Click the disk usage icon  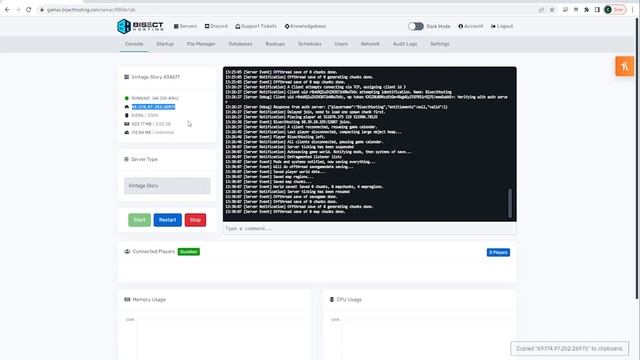click(x=127, y=133)
